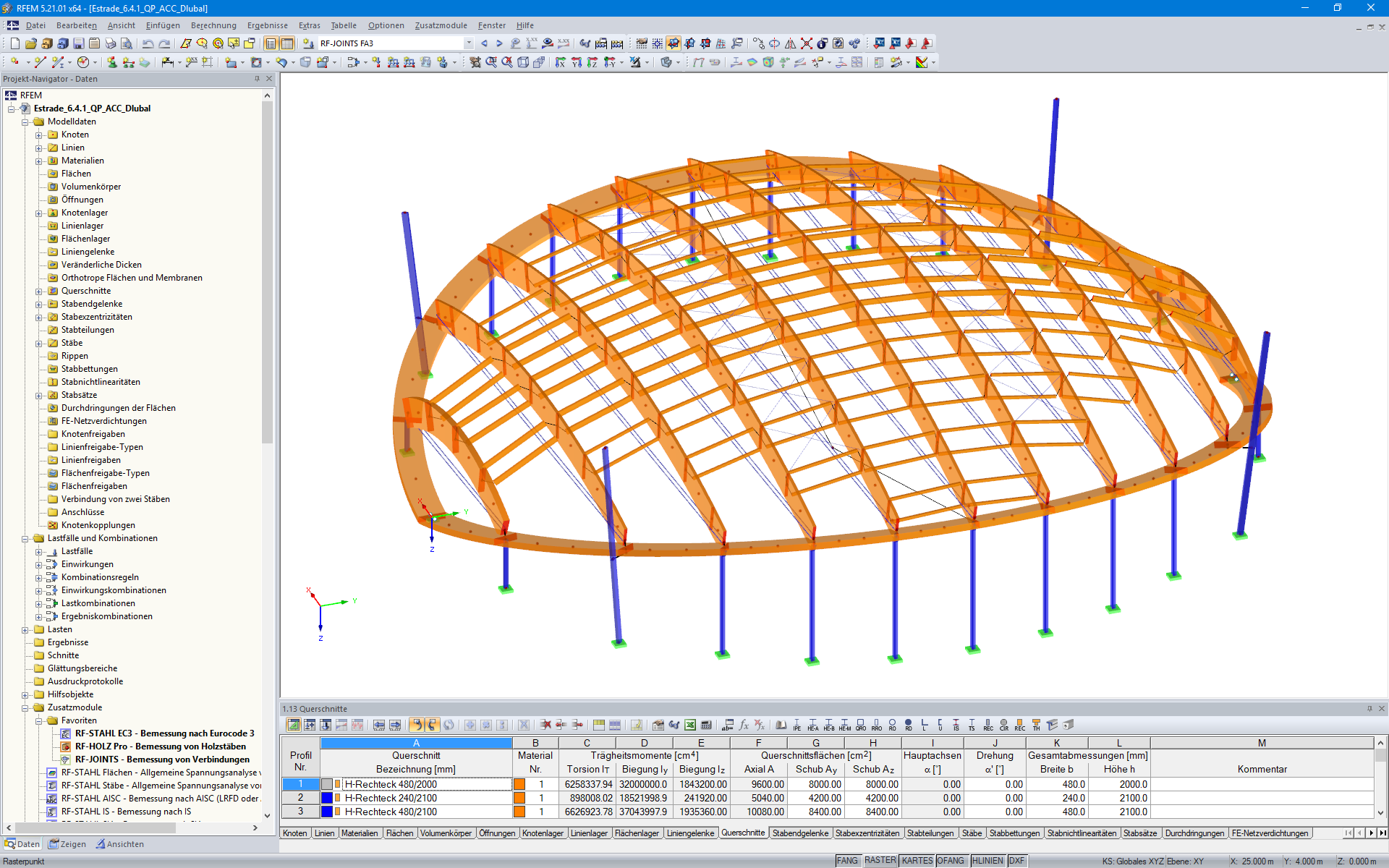Switch to the Stäbe table tab
The height and width of the screenshot is (868, 1389).
pyautogui.click(x=971, y=833)
